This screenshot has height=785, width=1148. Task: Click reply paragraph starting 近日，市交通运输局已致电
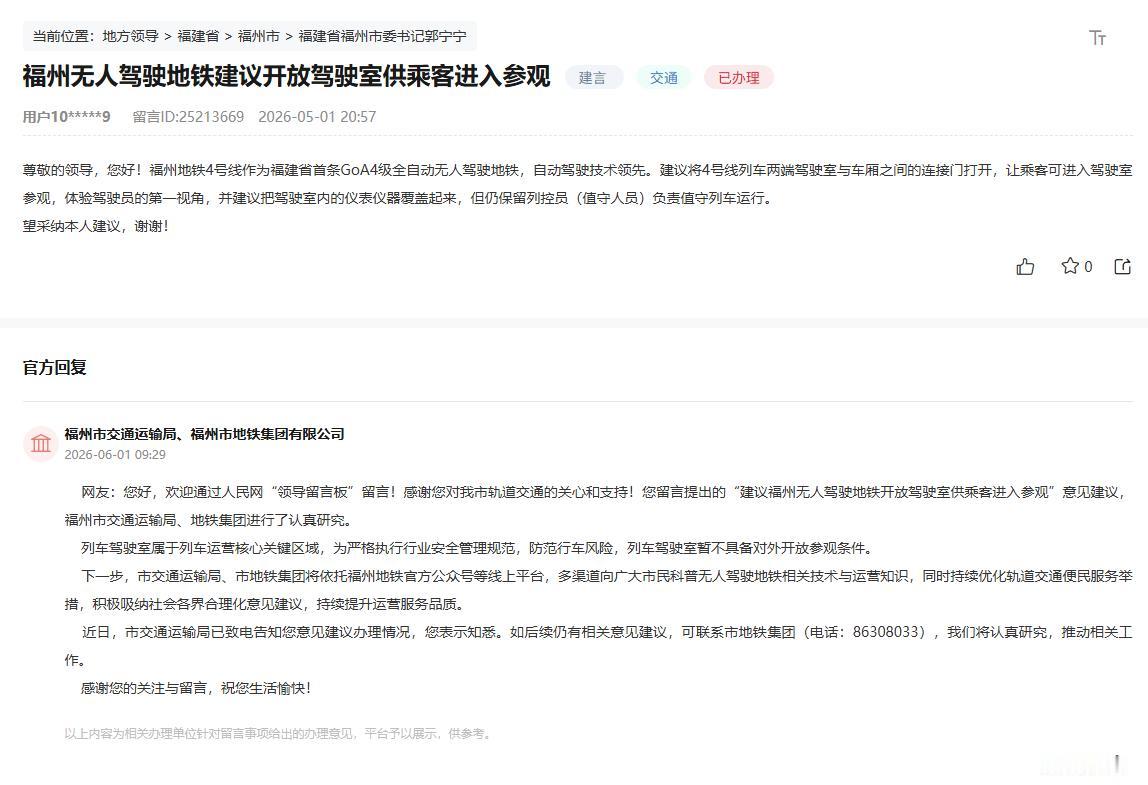click(598, 646)
